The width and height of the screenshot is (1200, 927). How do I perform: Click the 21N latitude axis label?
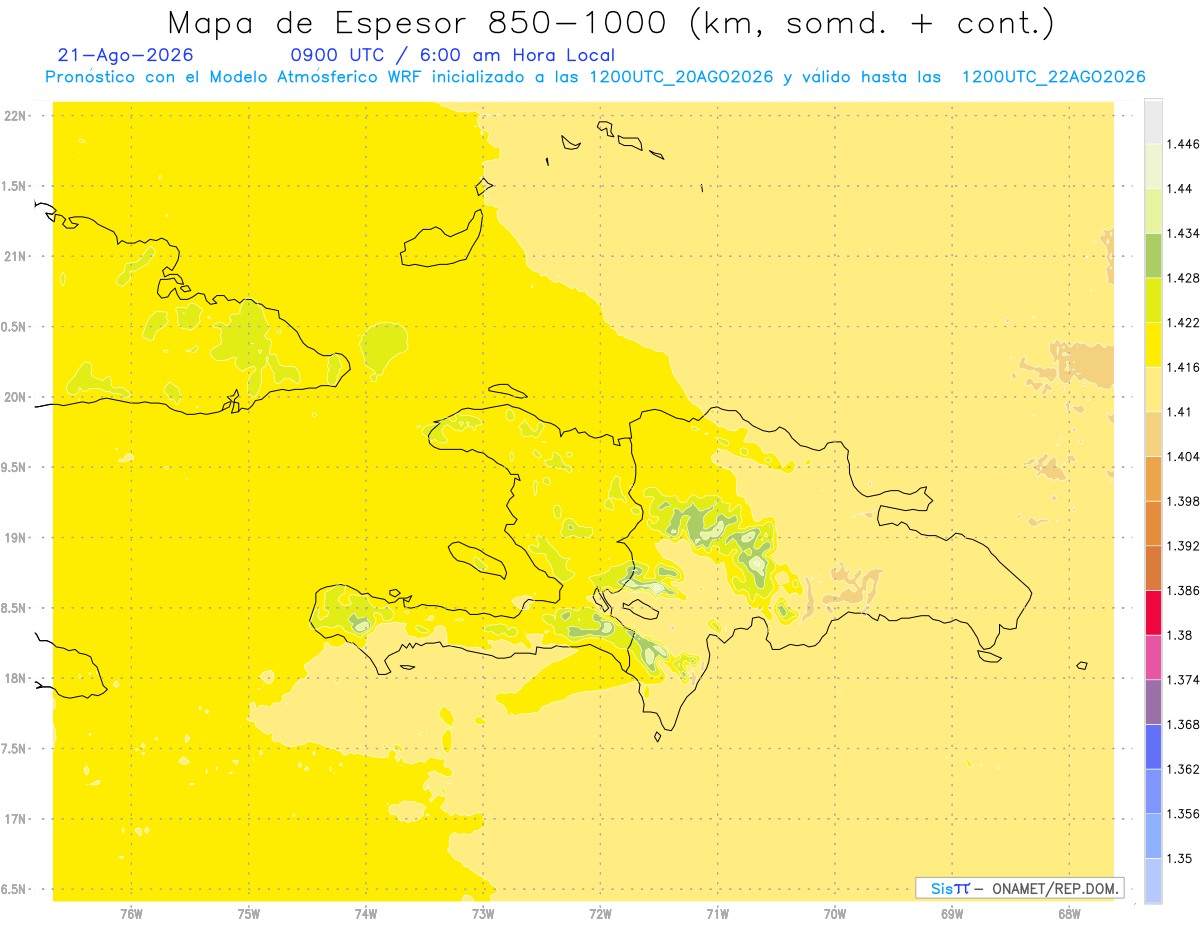[x=16, y=256]
